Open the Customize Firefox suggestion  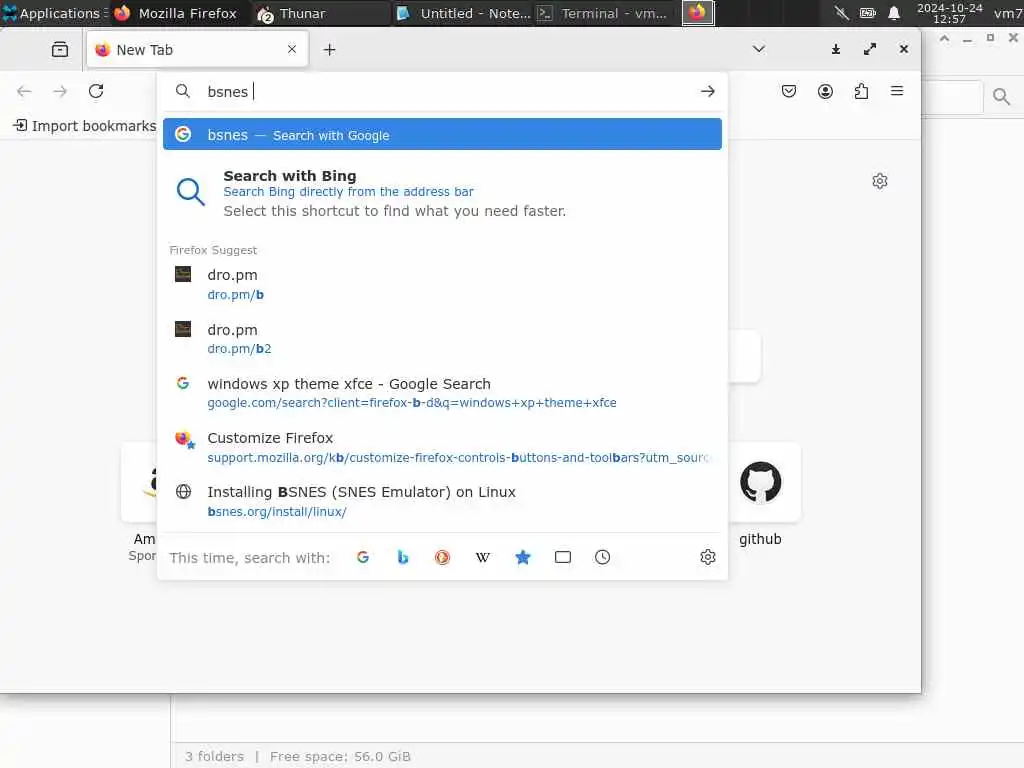(442, 447)
